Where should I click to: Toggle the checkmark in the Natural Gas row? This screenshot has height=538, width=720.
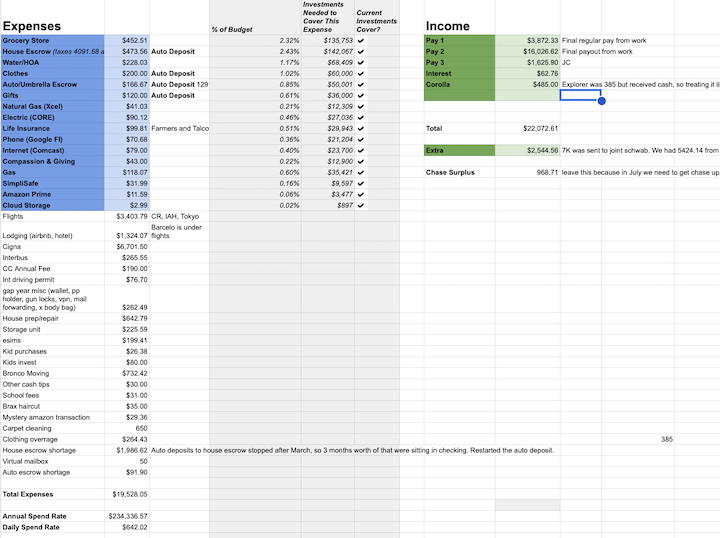[360, 107]
